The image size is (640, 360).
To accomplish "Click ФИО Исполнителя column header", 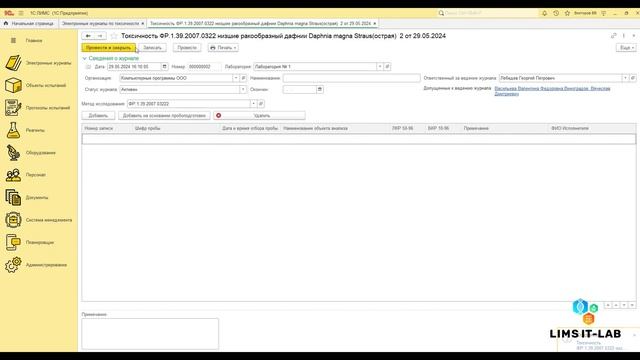I will (x=592, y=128).
